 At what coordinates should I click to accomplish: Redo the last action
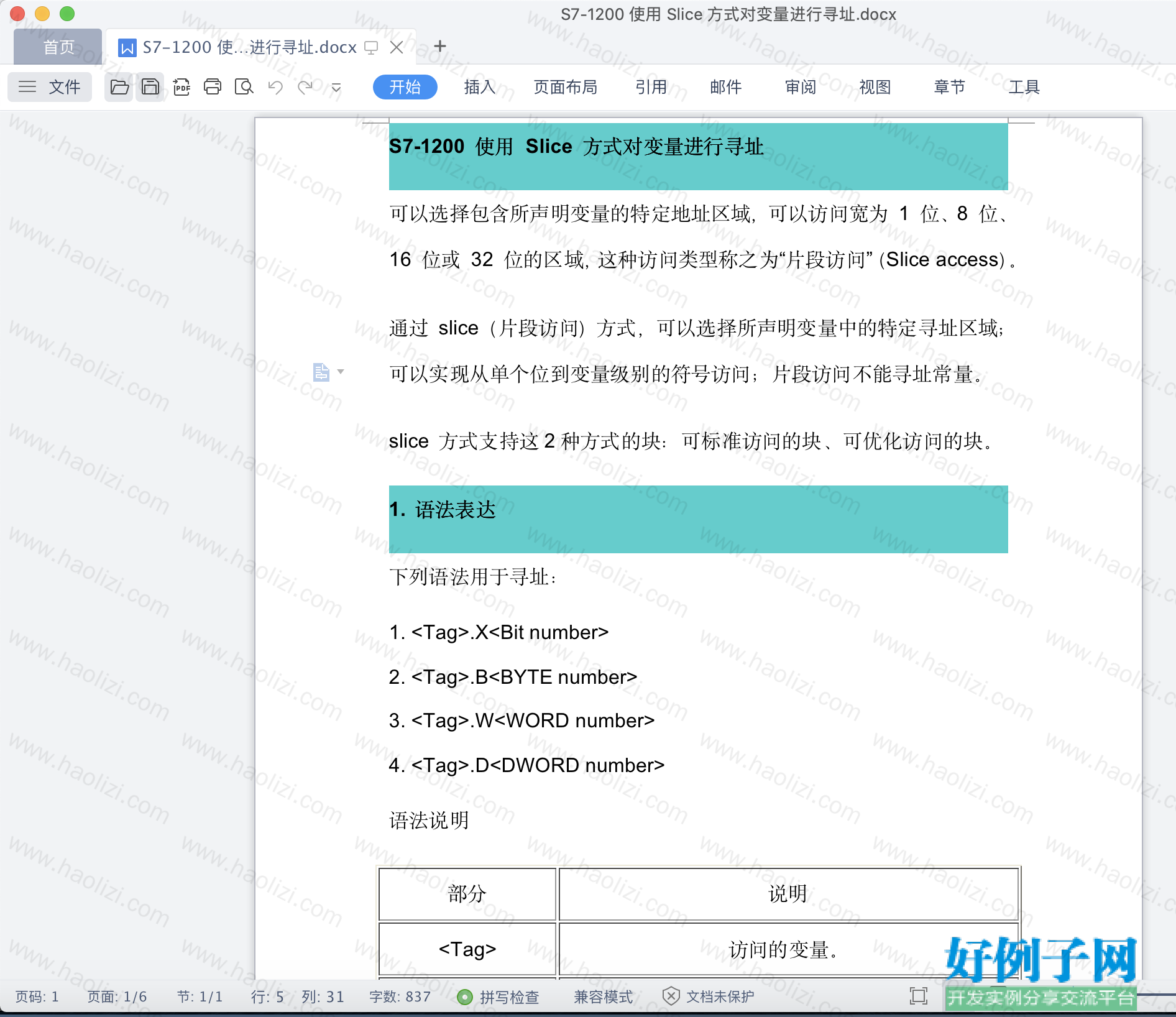305,87
